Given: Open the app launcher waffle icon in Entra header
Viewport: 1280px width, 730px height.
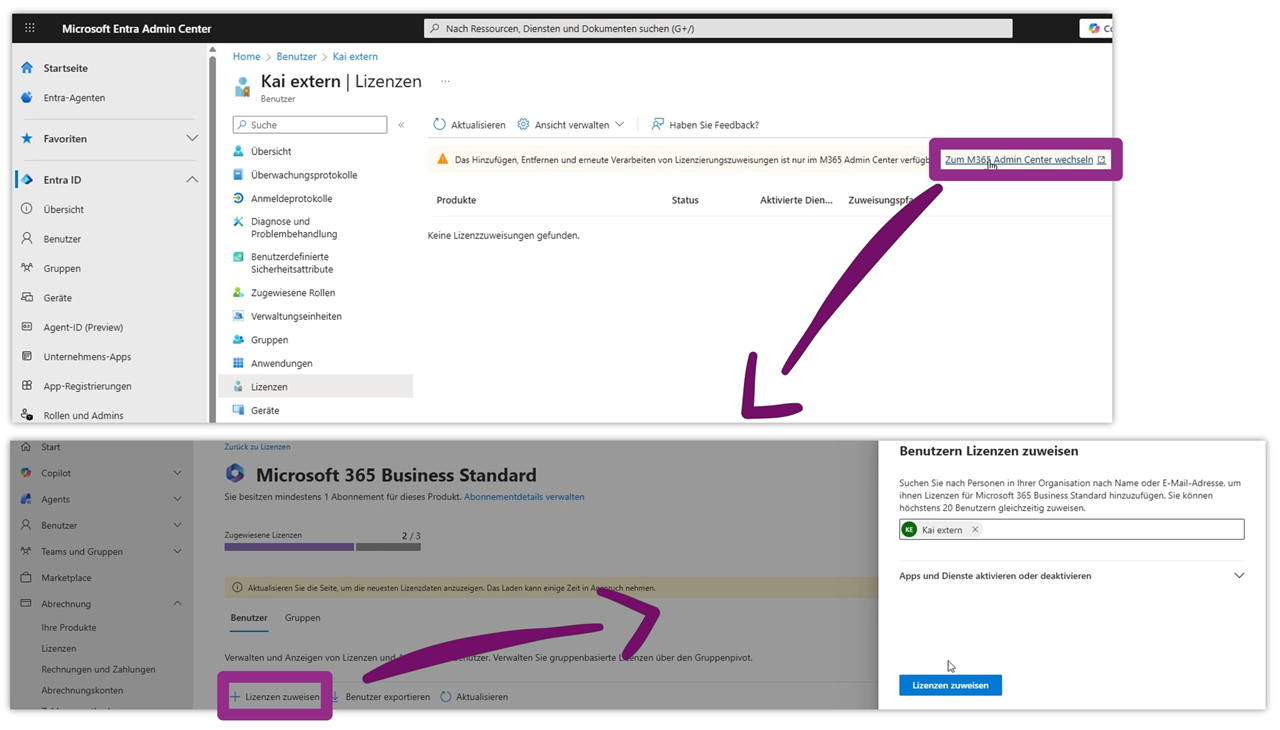Looking at the screenshot, I should pos(30,28).
